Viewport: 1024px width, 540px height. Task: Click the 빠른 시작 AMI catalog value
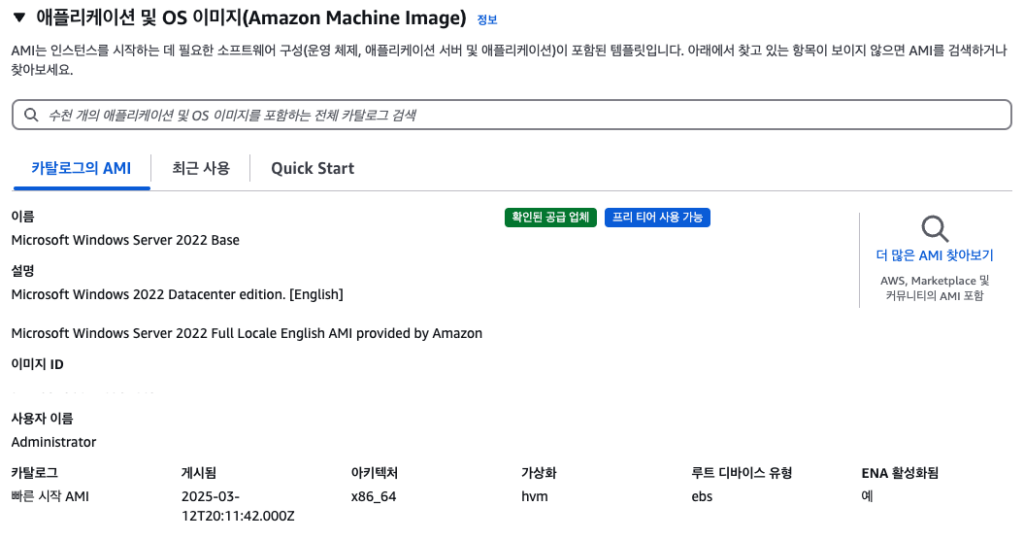pyautogui.click(x=50, y=496)
